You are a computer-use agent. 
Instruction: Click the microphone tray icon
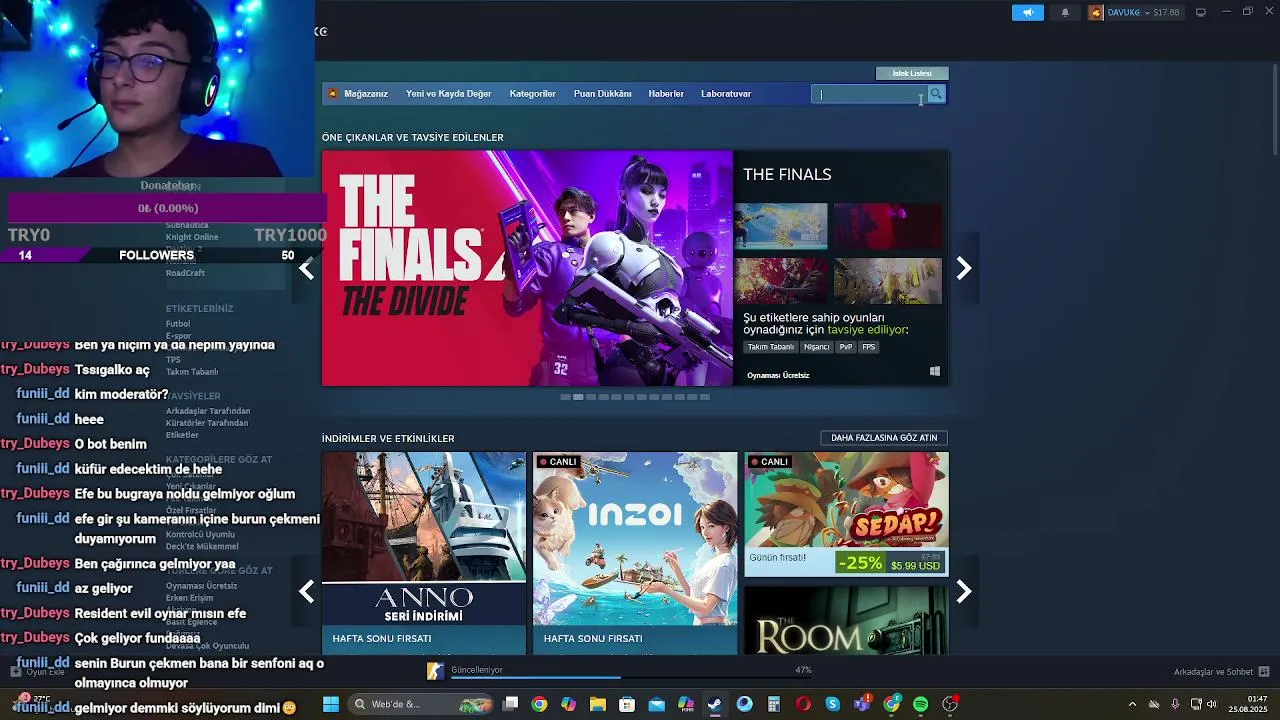[1175, 704]
